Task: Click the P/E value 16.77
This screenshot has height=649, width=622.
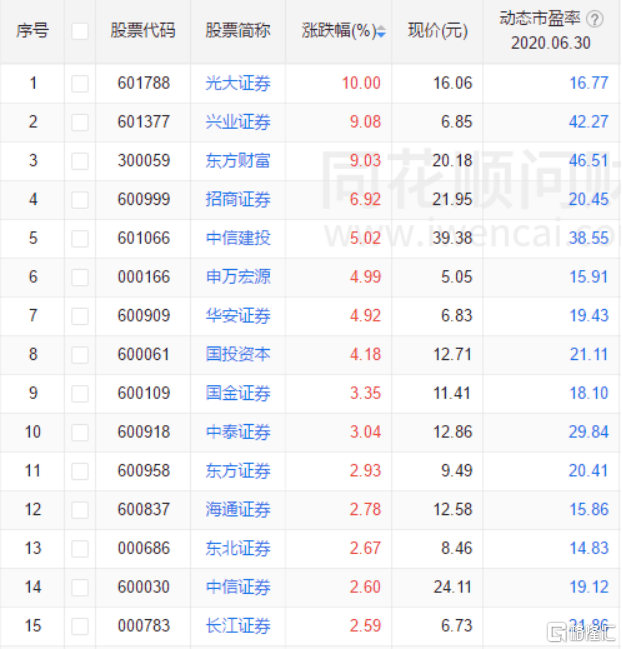Action: pyautogui.click(x=589, y=83)
